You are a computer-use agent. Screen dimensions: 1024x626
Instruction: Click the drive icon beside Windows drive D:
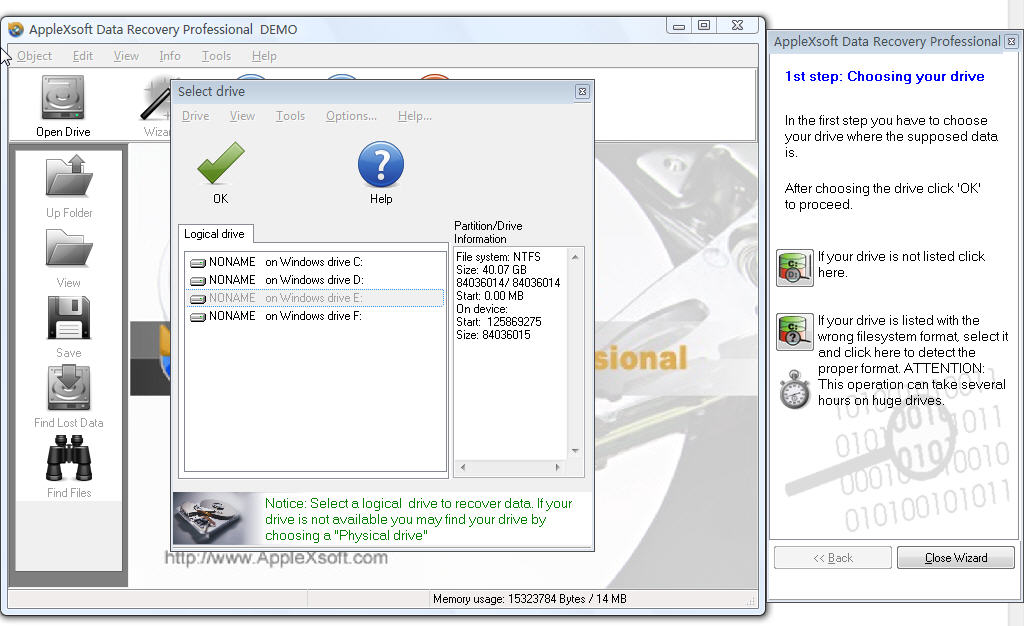pos(198,281)
